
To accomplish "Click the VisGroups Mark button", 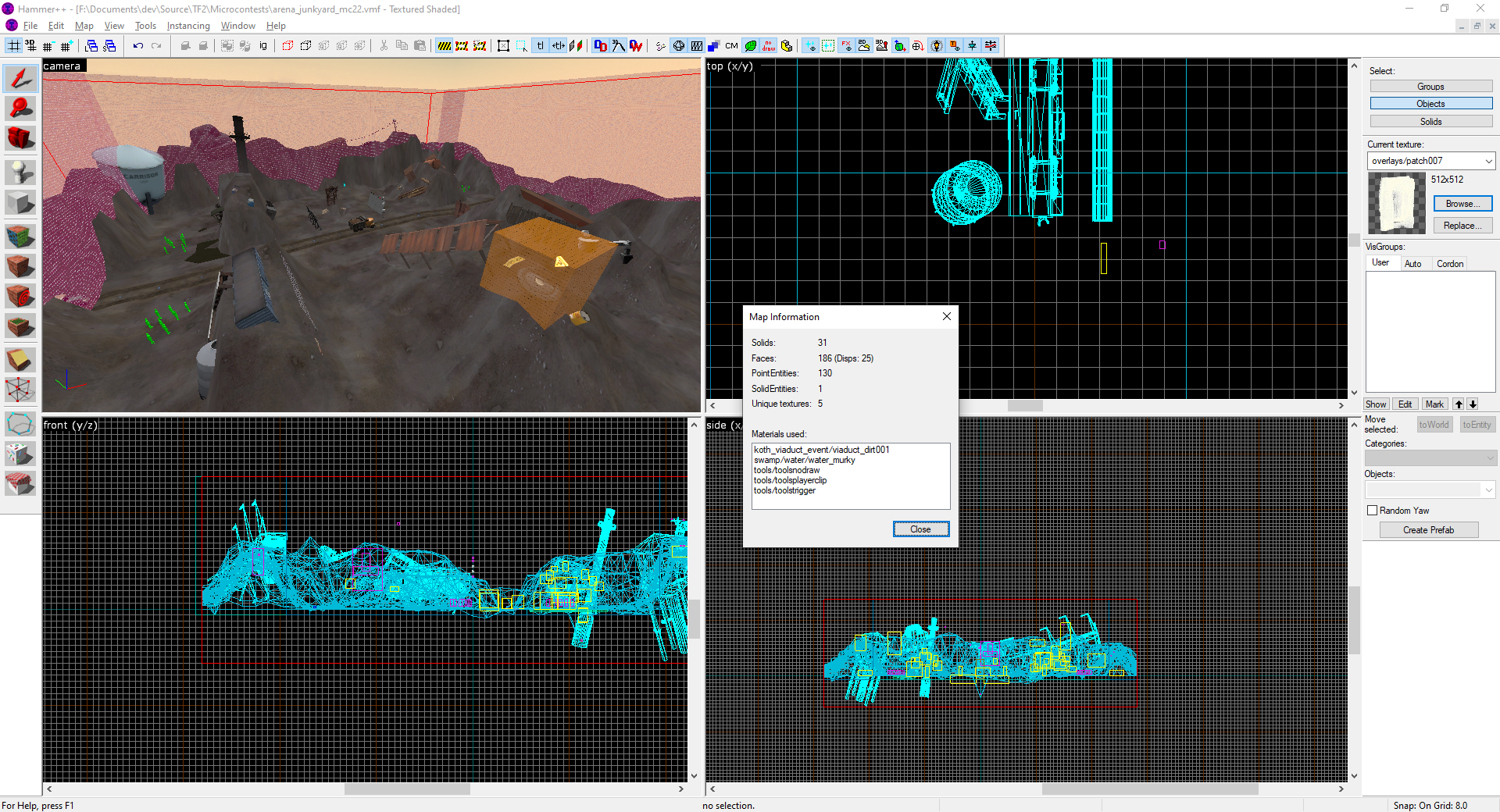I will (x=1434, y=404).
